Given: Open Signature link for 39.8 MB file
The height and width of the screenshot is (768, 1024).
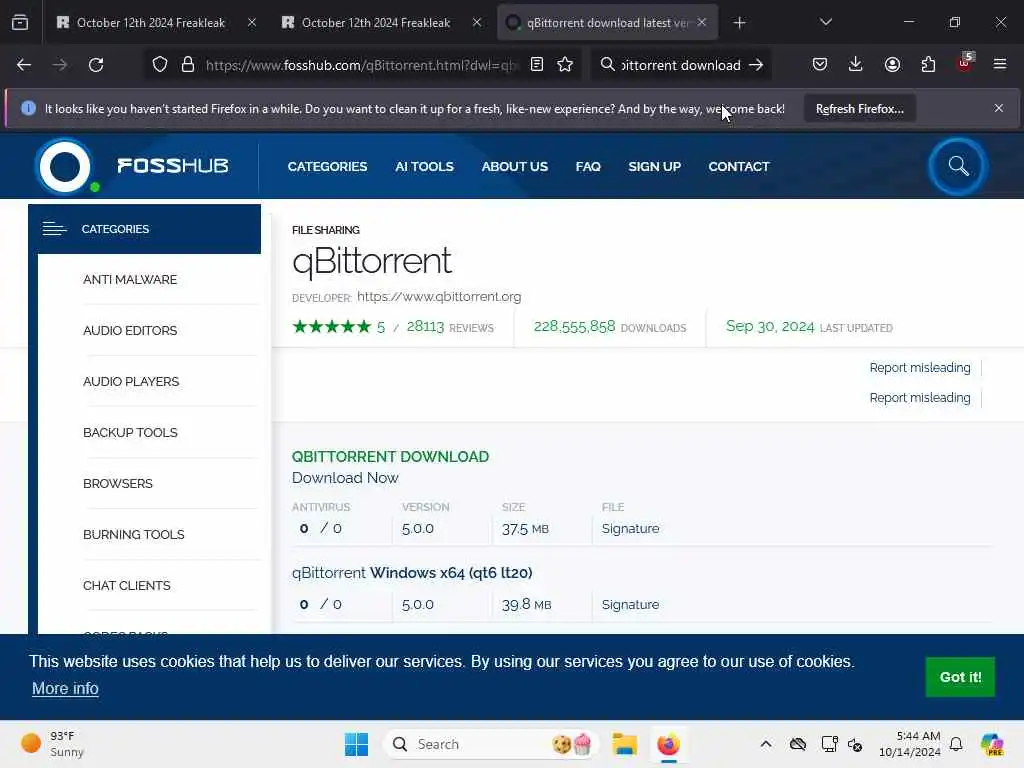Looking at the screenshot, I should (x=630, y=605).
